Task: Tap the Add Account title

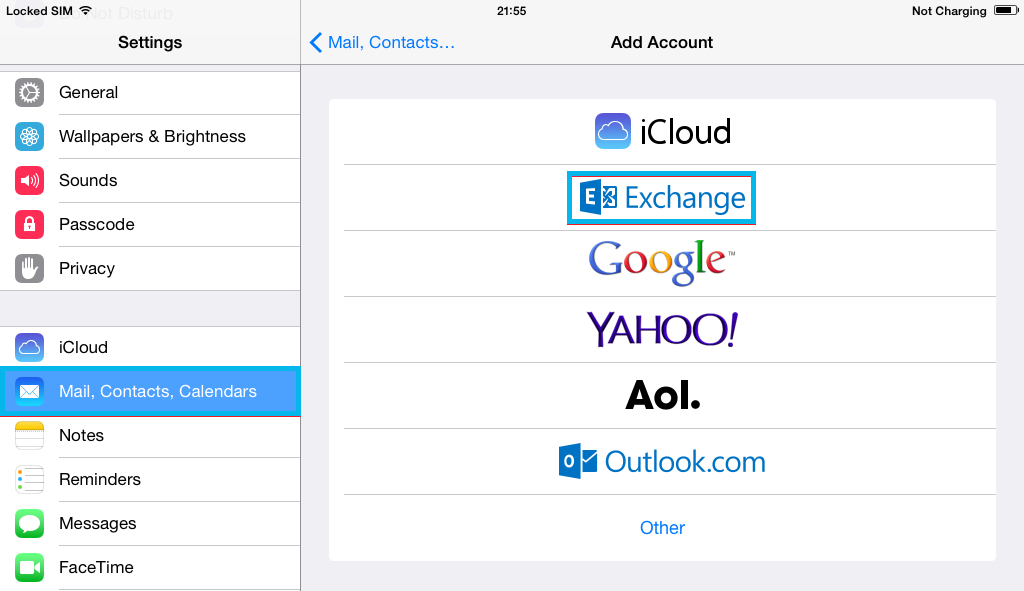Action: pyautogui.click(x=662, y=42)
